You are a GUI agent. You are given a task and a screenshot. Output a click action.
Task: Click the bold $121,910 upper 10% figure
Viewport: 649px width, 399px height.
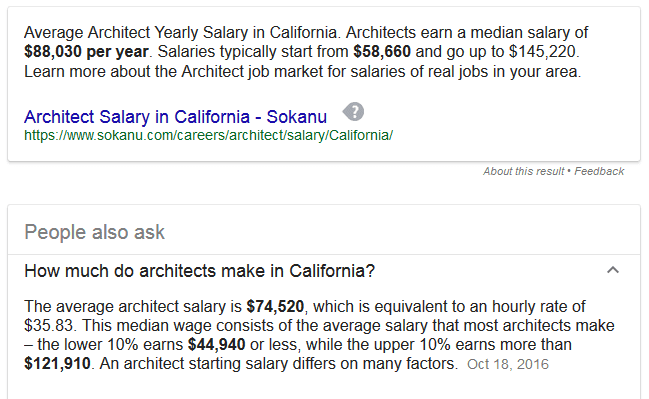point(57,364)
